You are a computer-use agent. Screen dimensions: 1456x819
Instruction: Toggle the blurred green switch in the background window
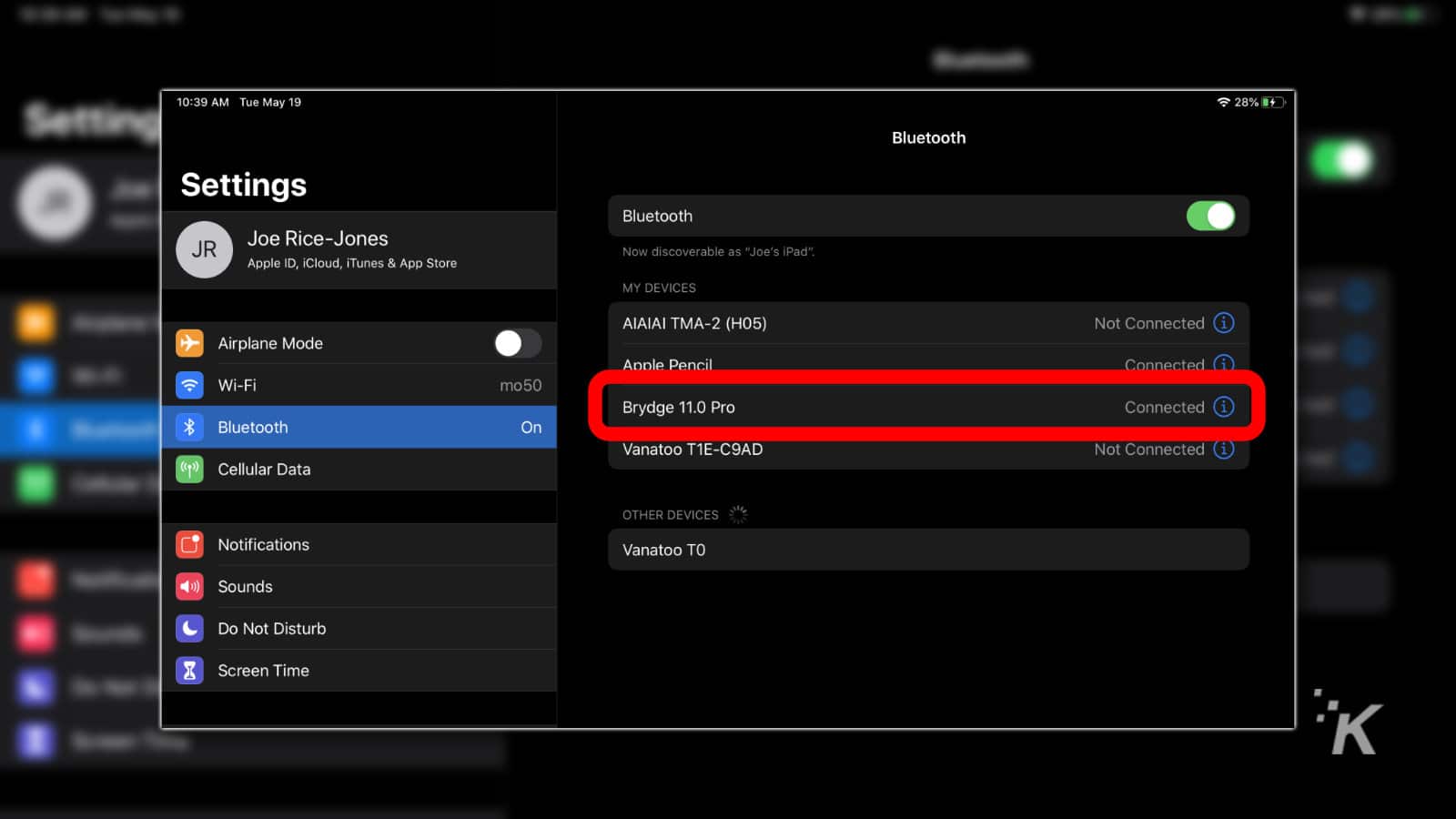tap(1342, 161)
